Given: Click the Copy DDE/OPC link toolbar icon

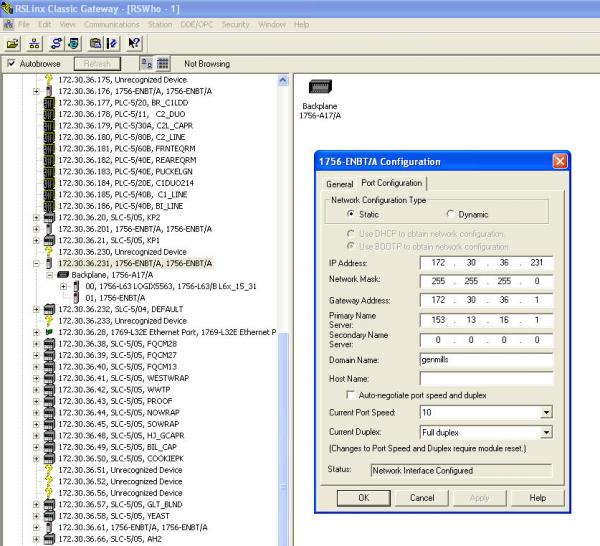Looking at the screenshot, I should [x=95, y=44].
